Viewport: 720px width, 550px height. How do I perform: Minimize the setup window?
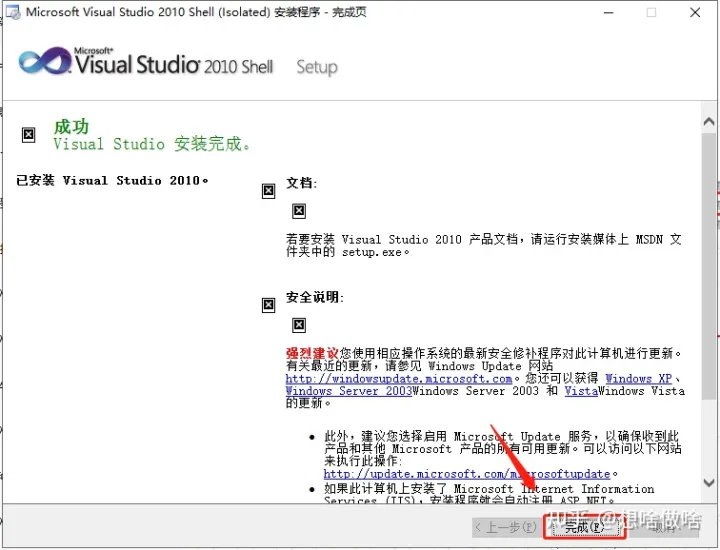pyautogui.click(x=609, y=12)
